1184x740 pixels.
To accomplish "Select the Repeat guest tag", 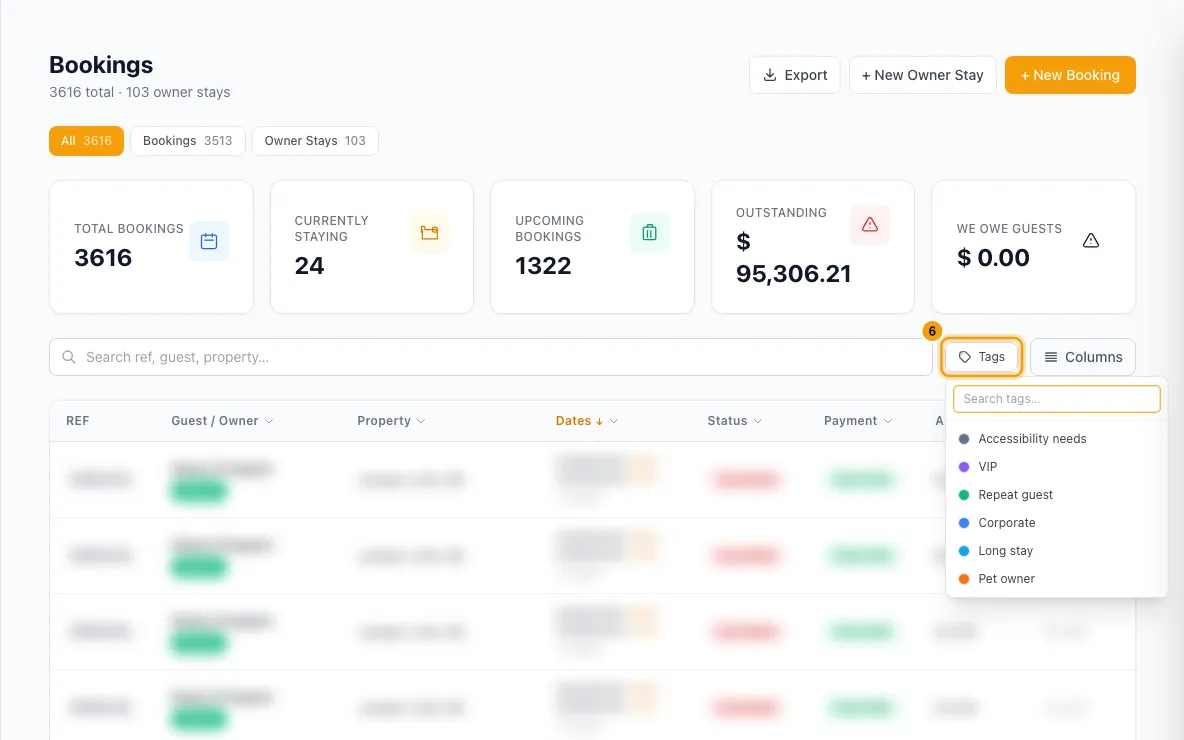I will pos(1056,495).
